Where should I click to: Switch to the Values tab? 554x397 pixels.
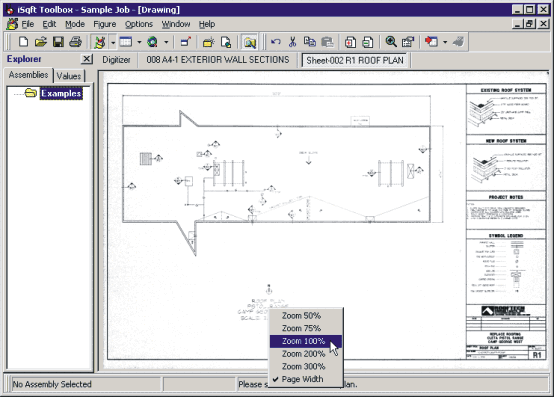(x=69, y=76)
